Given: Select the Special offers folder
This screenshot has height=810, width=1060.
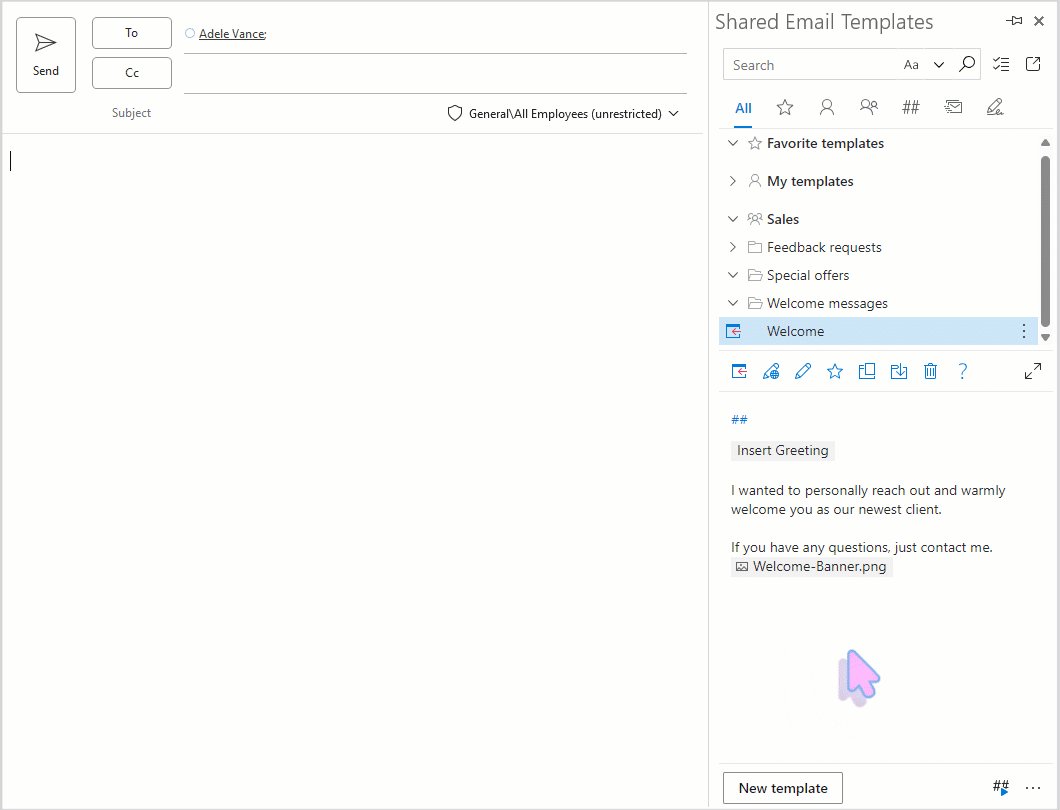Looking at the screenshot, I should (x=808, y=275).
